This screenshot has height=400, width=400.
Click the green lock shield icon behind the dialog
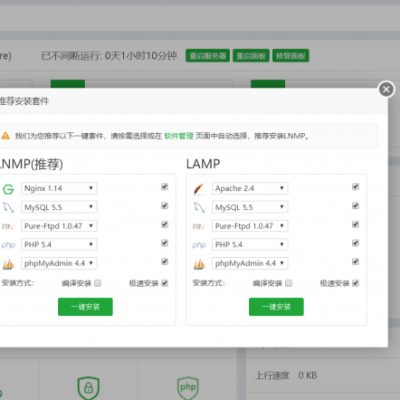[x=88, y=388]
